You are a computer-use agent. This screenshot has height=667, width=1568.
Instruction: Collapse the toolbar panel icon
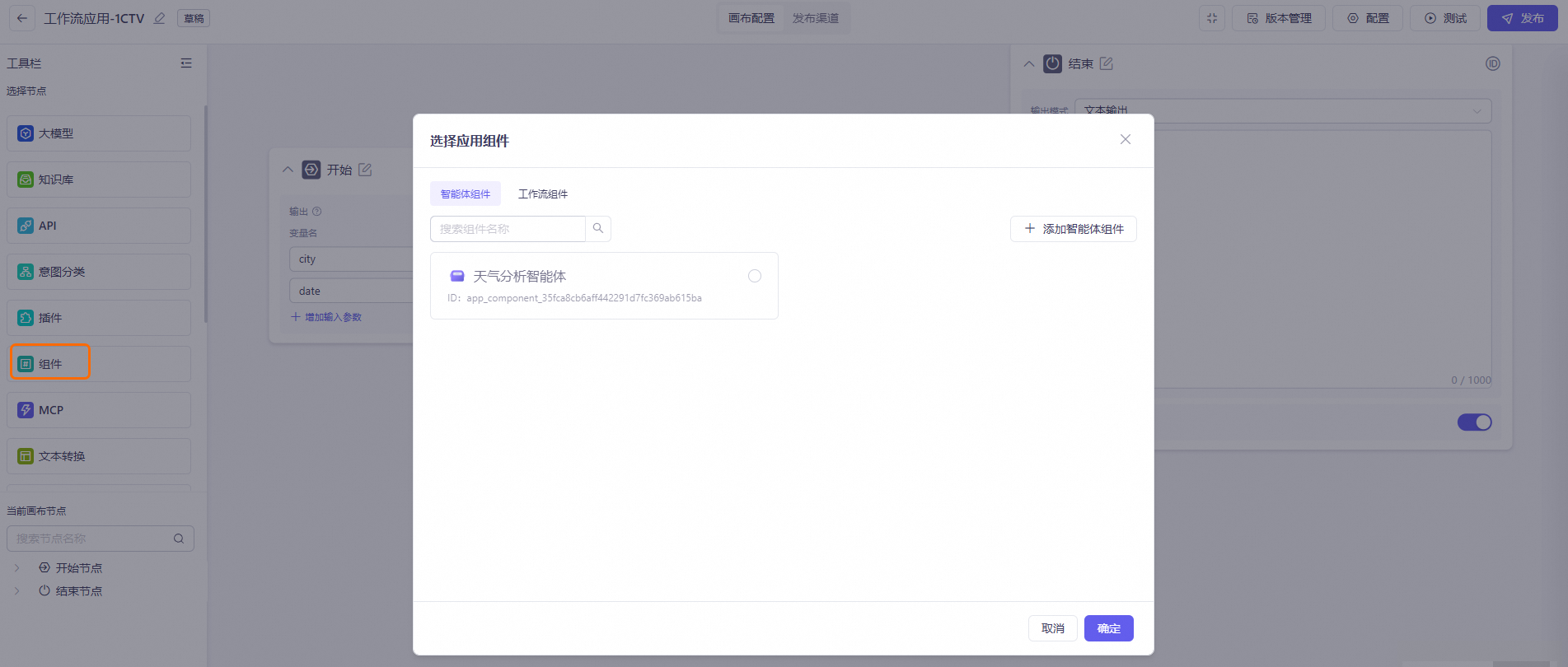point(186,63)
